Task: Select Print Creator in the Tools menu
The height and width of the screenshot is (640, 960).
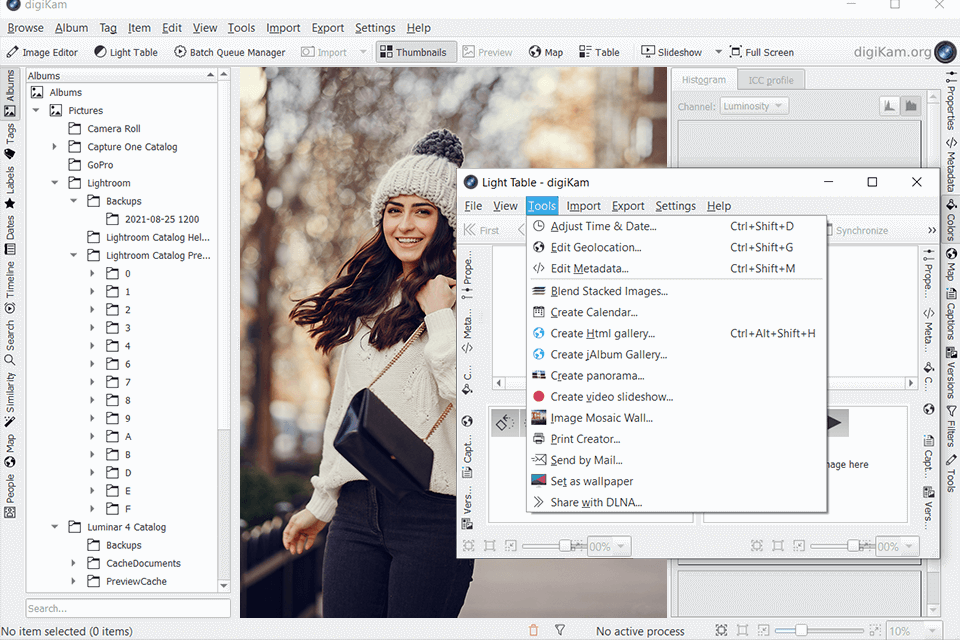Action: point(585,439)
